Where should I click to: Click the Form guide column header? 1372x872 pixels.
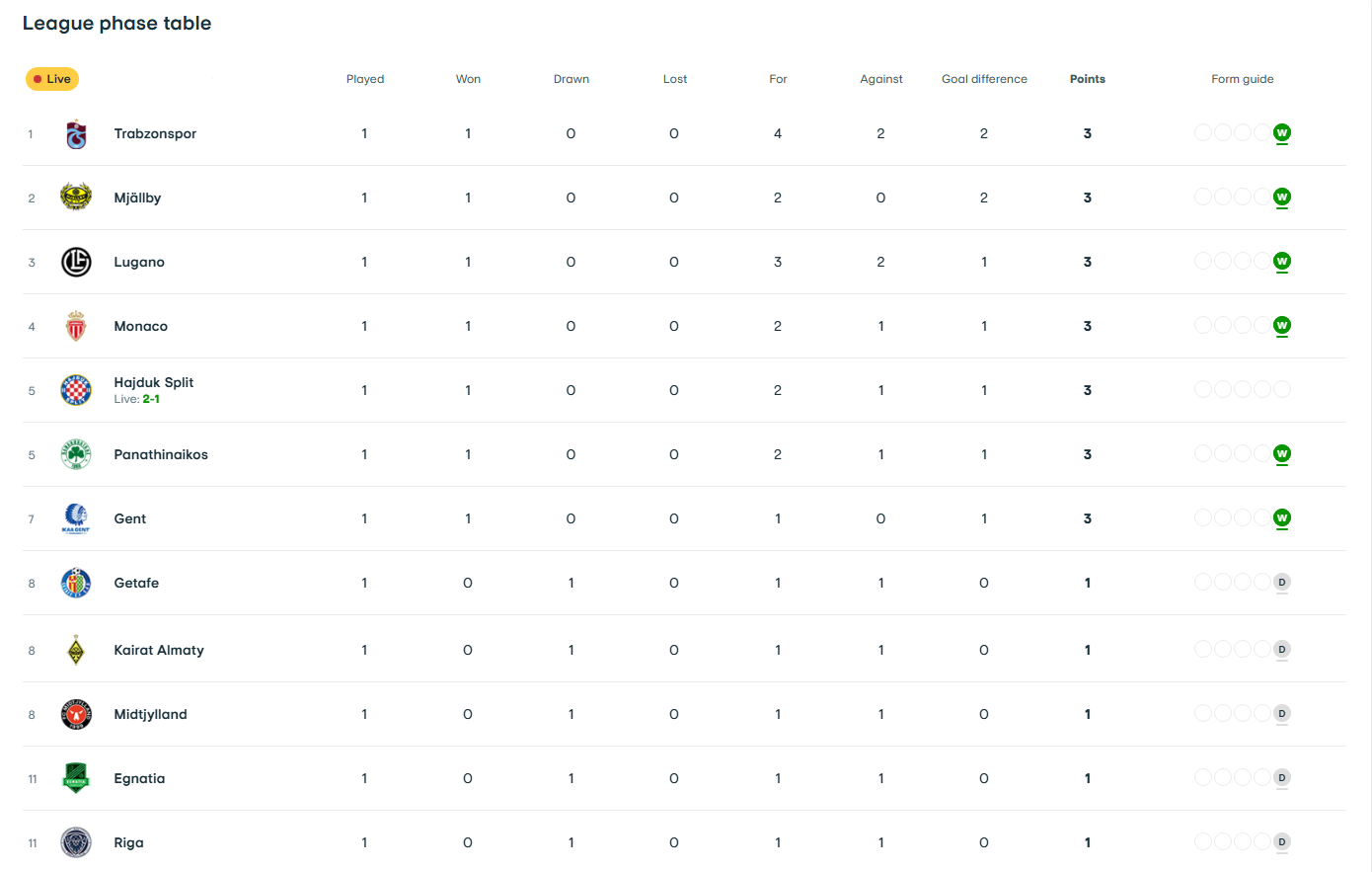coord(1243,79)
